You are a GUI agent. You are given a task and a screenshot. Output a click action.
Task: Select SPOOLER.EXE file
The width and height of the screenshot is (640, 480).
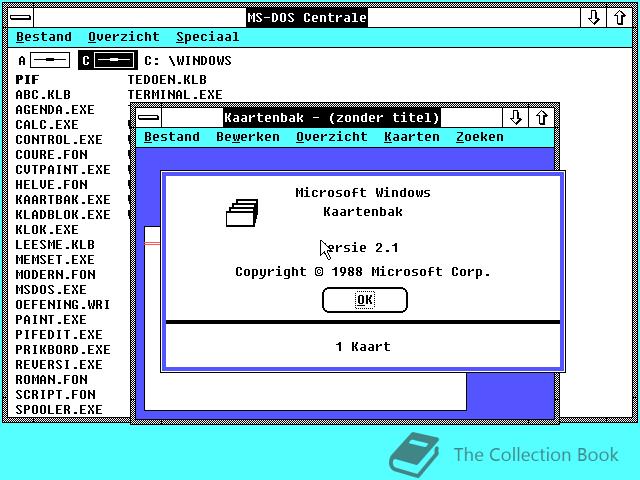59,410
